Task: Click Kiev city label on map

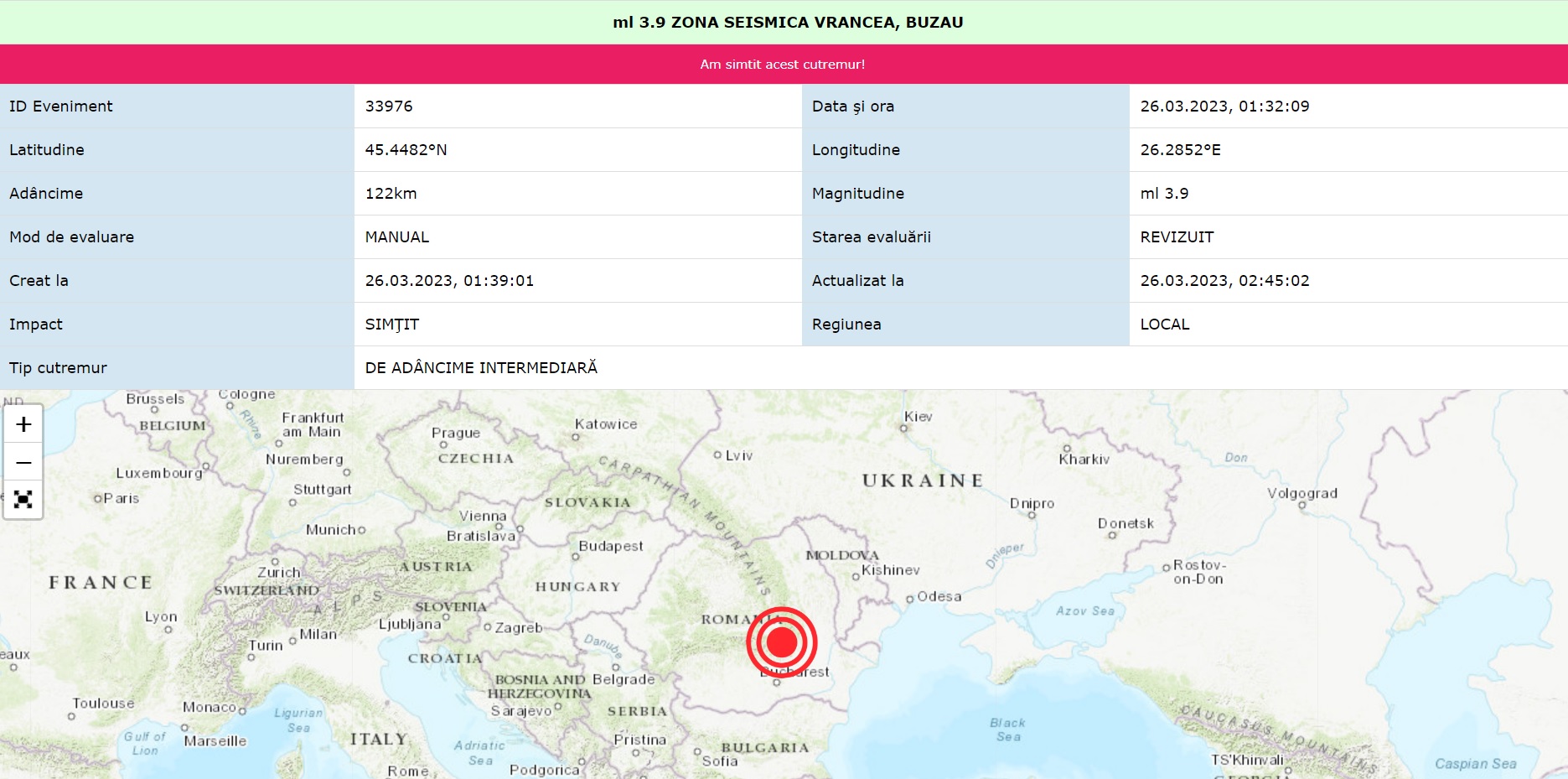Action: pos(918,417)
